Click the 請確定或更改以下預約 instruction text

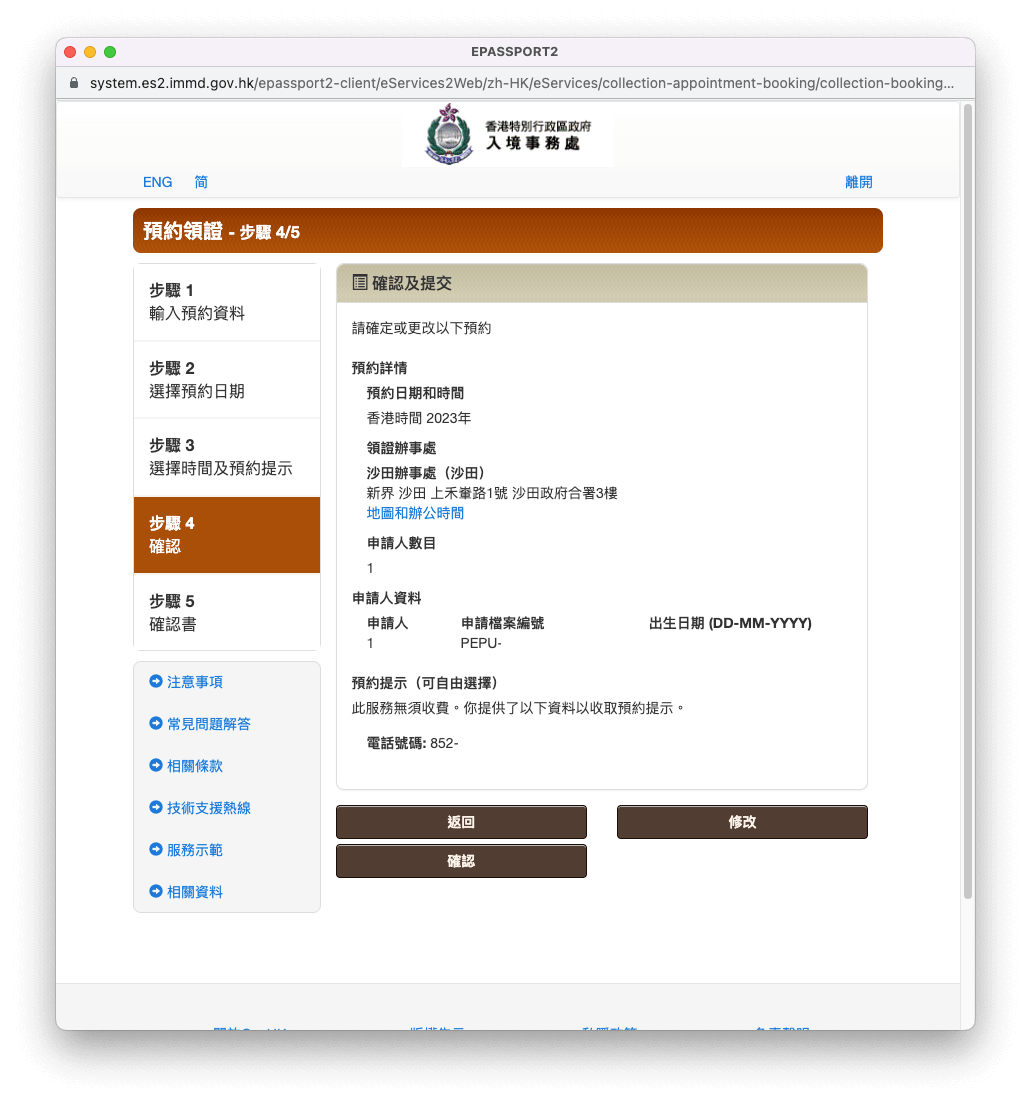click(421, 328)
